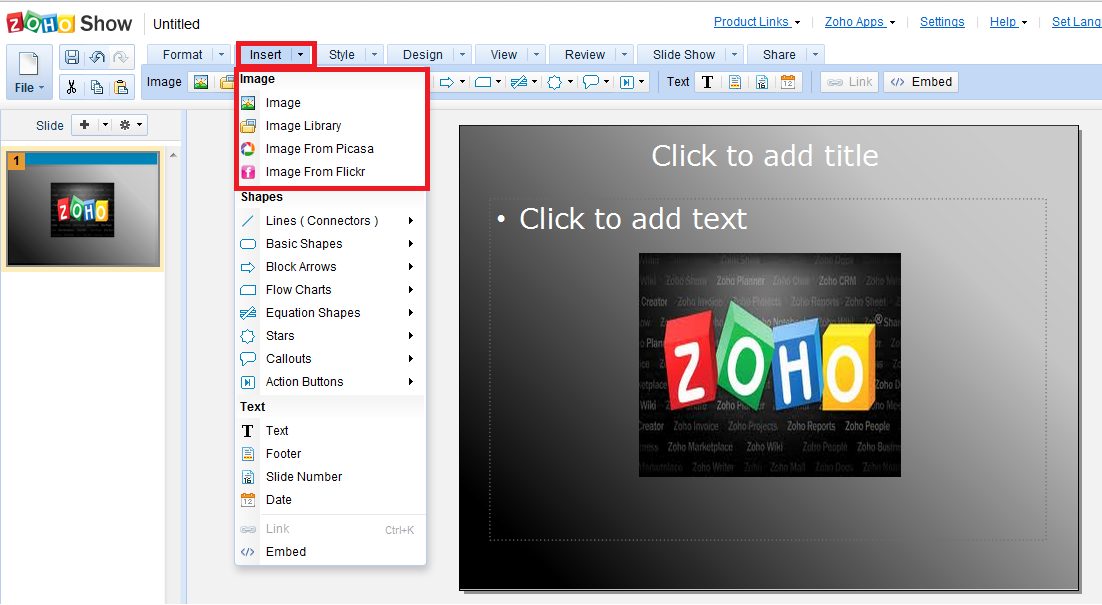Expand Lines (Connectors) submenu
Image resolution: width=1102 pixels, height=605 pixels.
(330, 221)
